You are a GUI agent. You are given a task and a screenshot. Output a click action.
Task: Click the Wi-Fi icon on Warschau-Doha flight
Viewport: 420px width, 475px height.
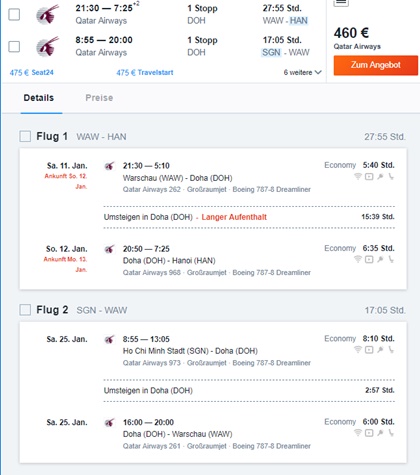(358, 176)
